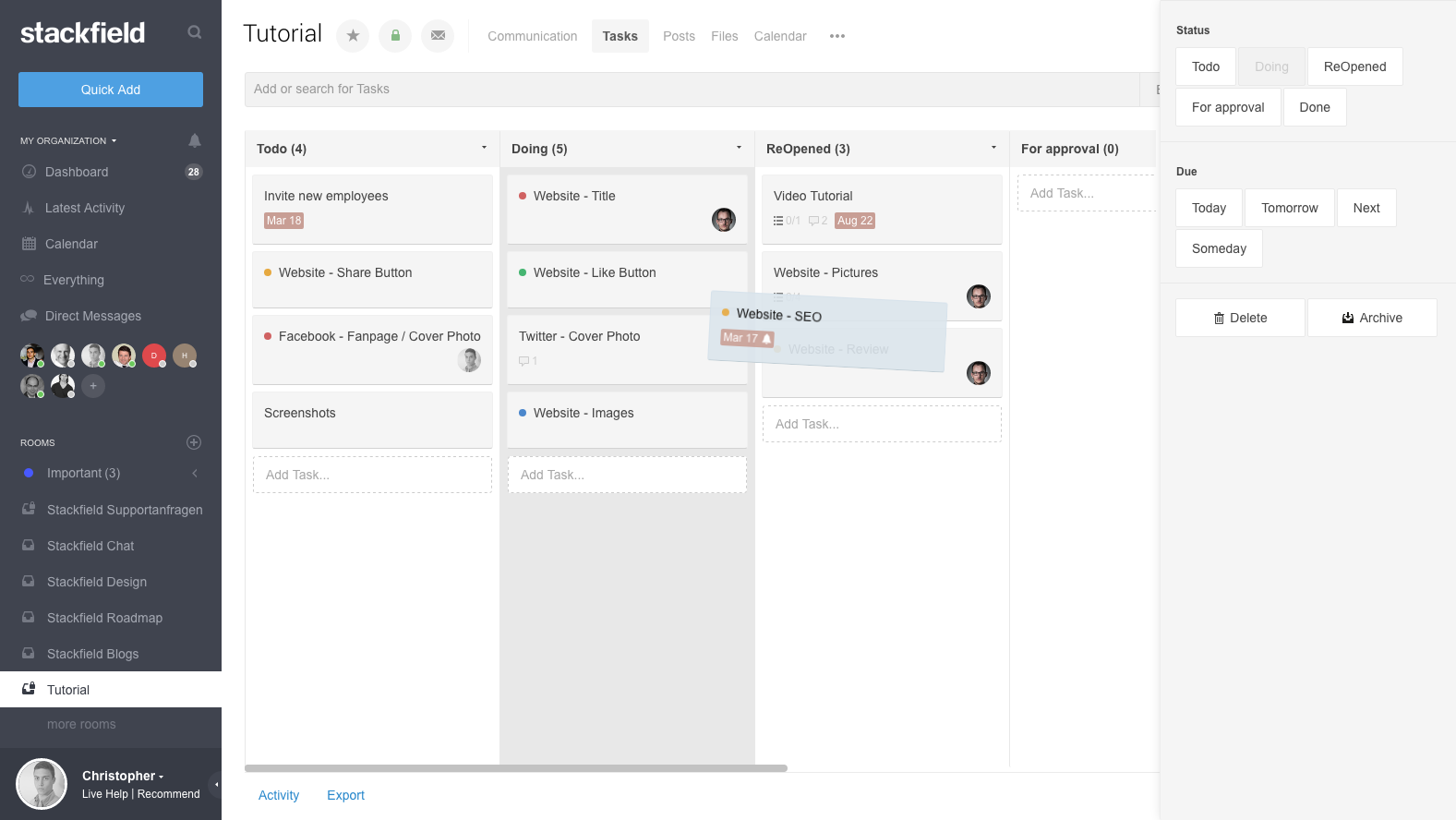This screenshot has height=820, width=1456.
Task: Set status to ReOpened
Action: point(1354,66)
